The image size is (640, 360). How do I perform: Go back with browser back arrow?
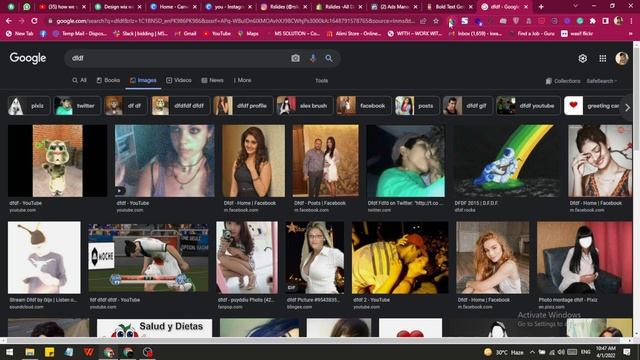pyautogui.click(x=9, y=20)
